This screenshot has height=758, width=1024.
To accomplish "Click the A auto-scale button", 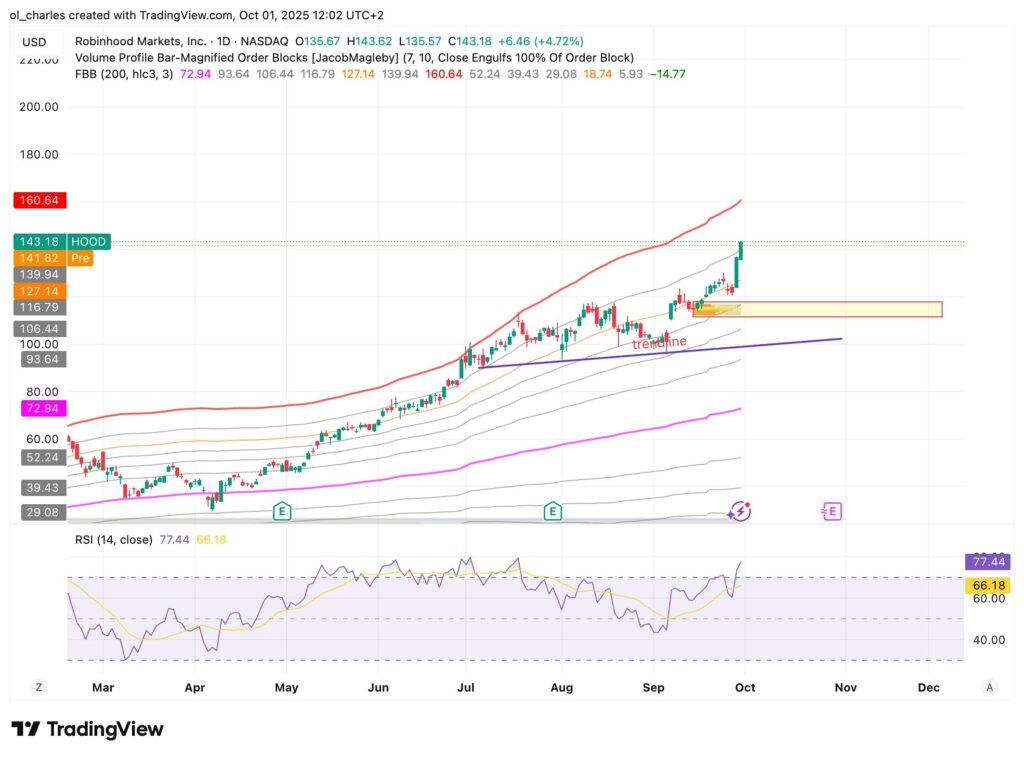I will pyautogui.click(x=989, y=687).
